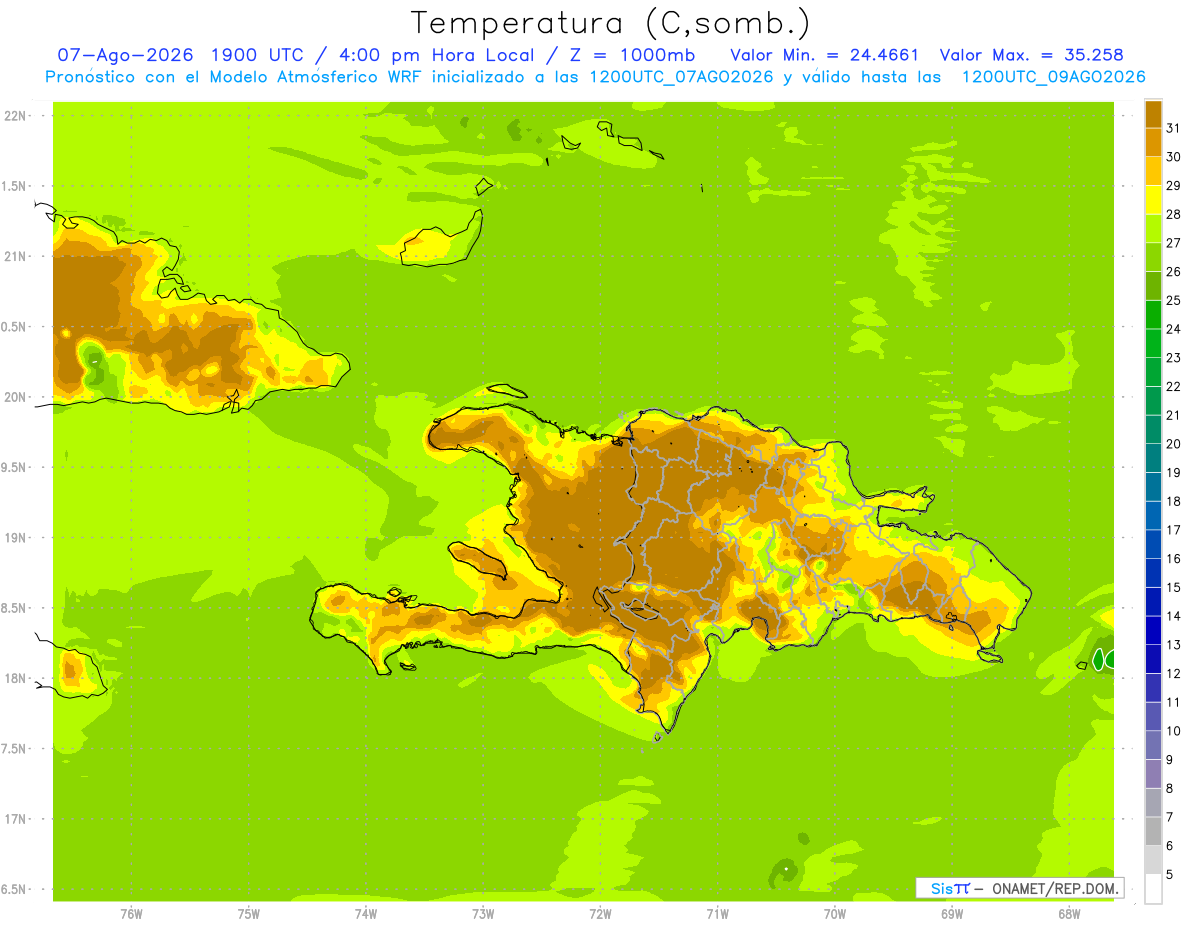Click the "21N" latitude axis label
Screen dimensions: 1200x927
14,256
